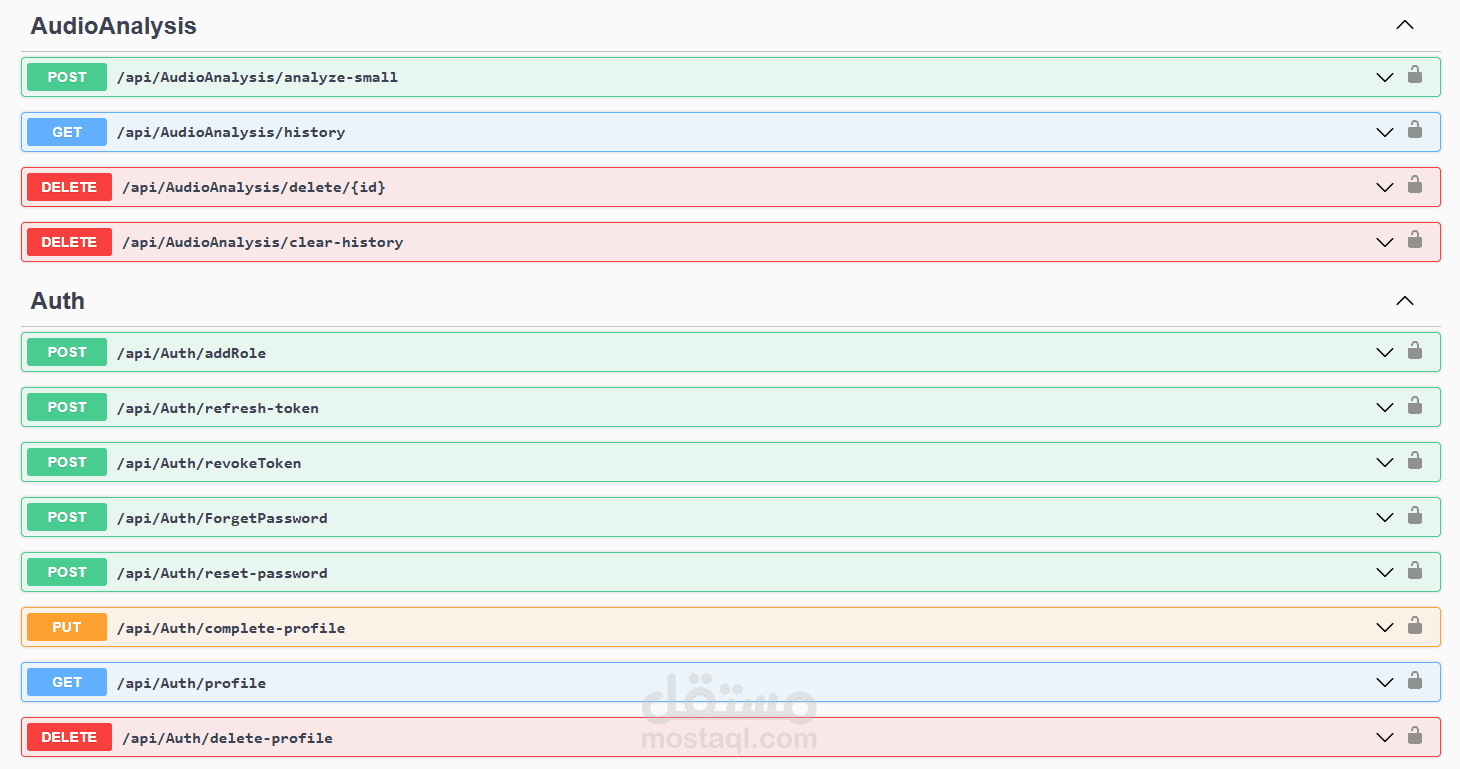This screenshot has height=769, width=1460.
Task: Click the lock icon for analyze-small endpoint
Action: point(1414,74)
